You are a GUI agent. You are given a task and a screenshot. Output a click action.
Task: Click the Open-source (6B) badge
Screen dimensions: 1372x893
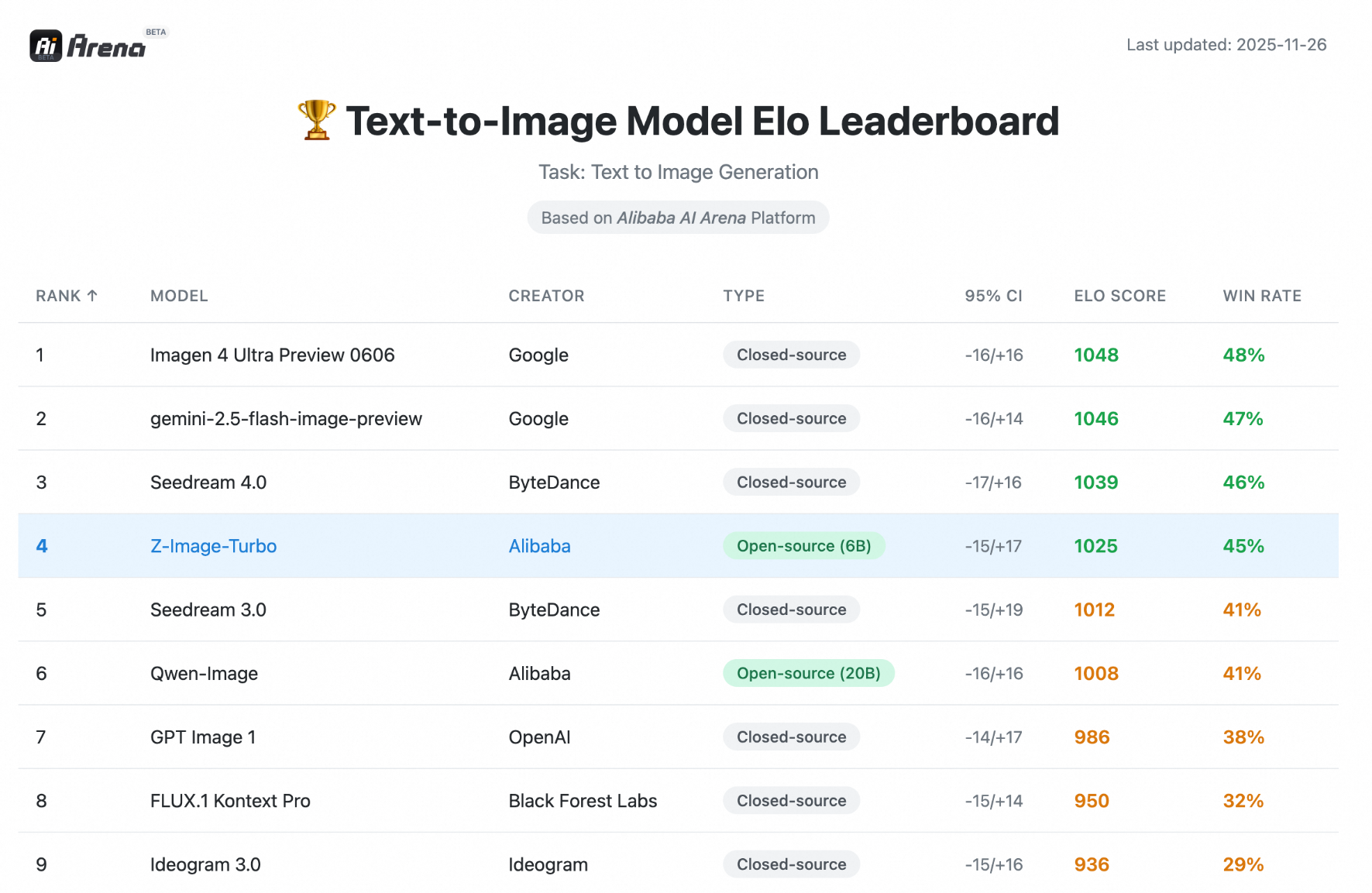[x=803, y=546]
